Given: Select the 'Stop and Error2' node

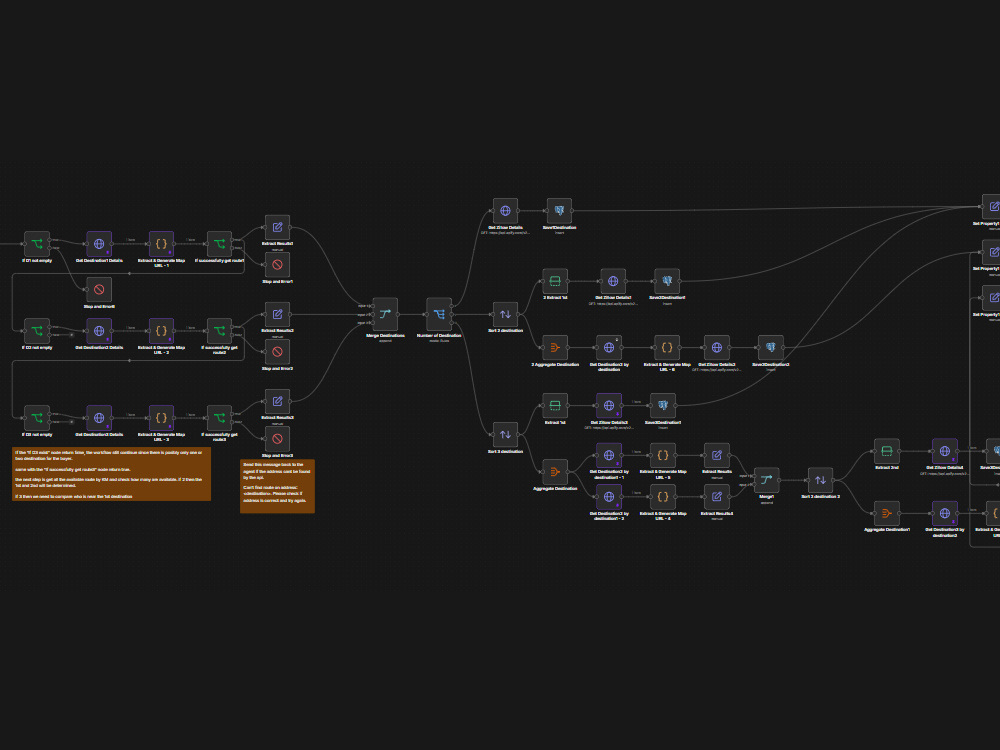Looking at the screenshot, I should pyautogui.click(x=277, y=352).
